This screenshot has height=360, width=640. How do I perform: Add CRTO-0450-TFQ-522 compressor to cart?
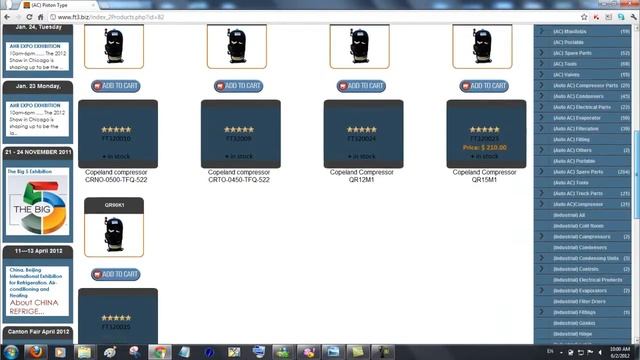click(238, 86)
